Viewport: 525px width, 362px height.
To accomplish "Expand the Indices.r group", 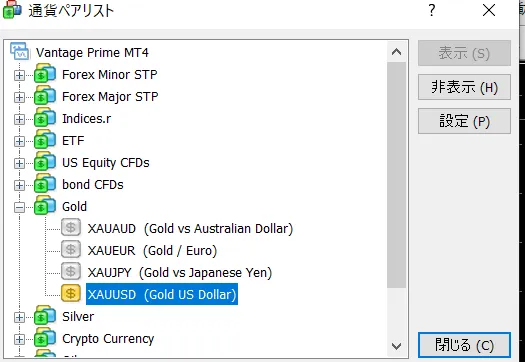I will (x=19, y=120).
